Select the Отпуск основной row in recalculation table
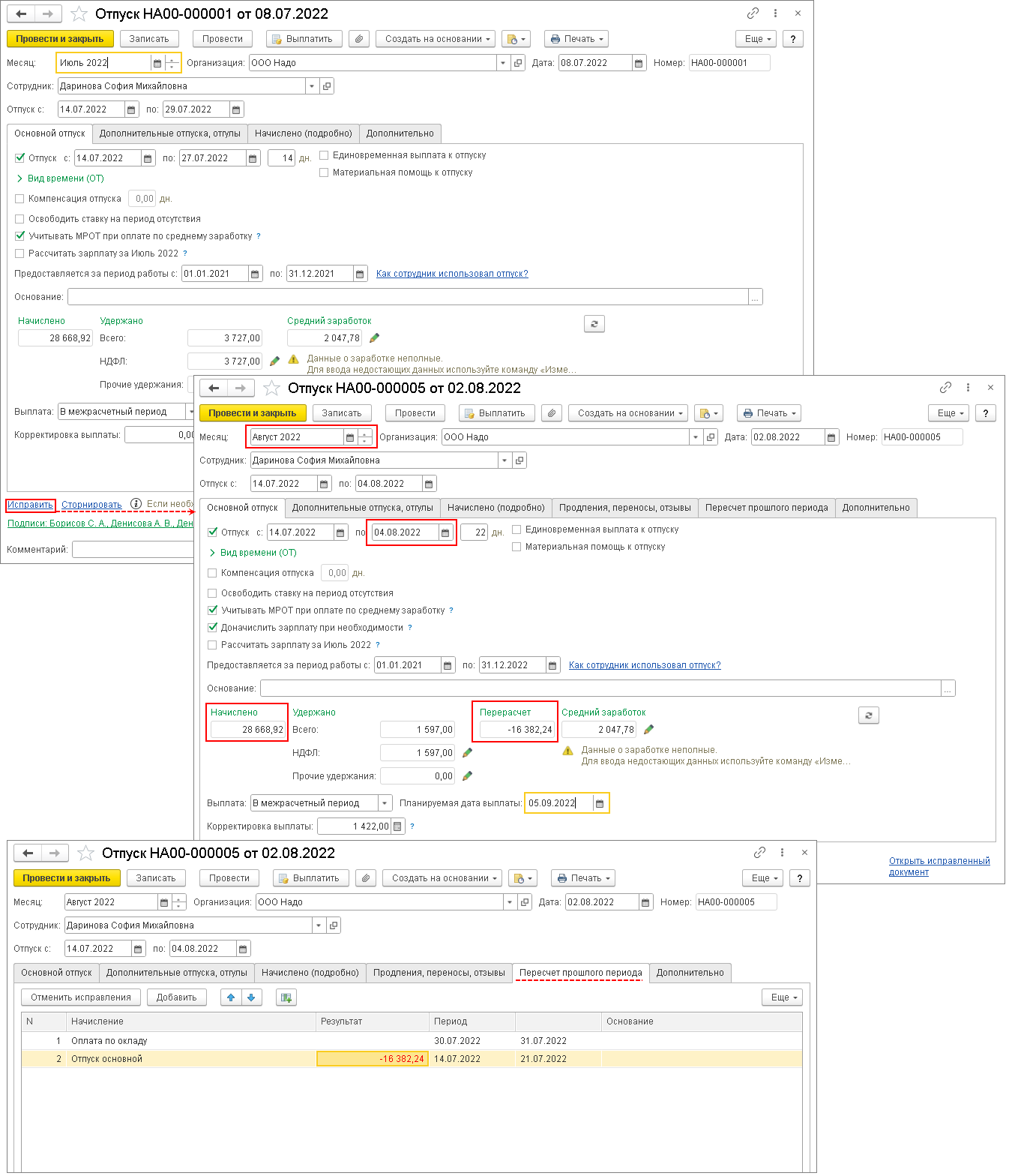Viewport: 1009px width, 1176px height. 412,1059
